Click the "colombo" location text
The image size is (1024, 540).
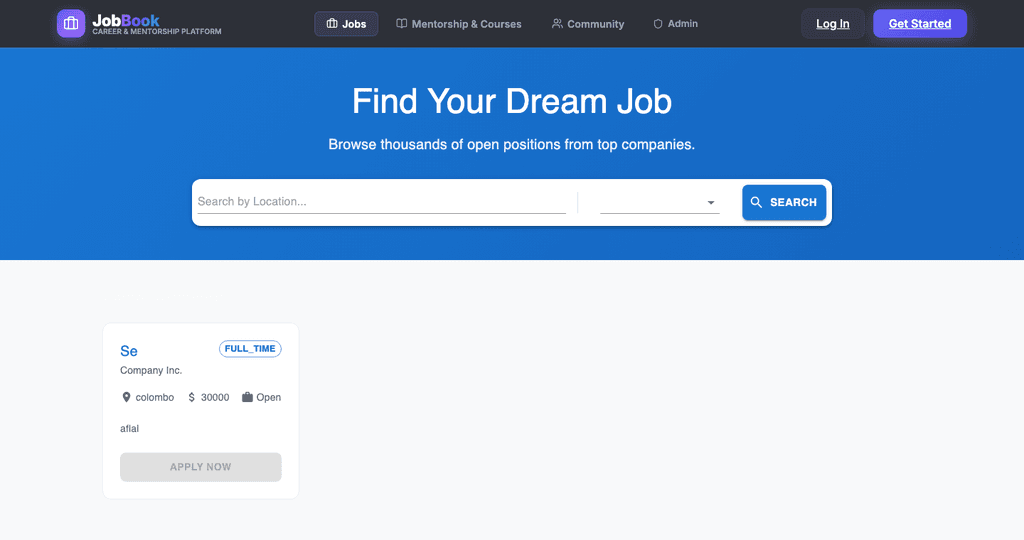(155, 397)
